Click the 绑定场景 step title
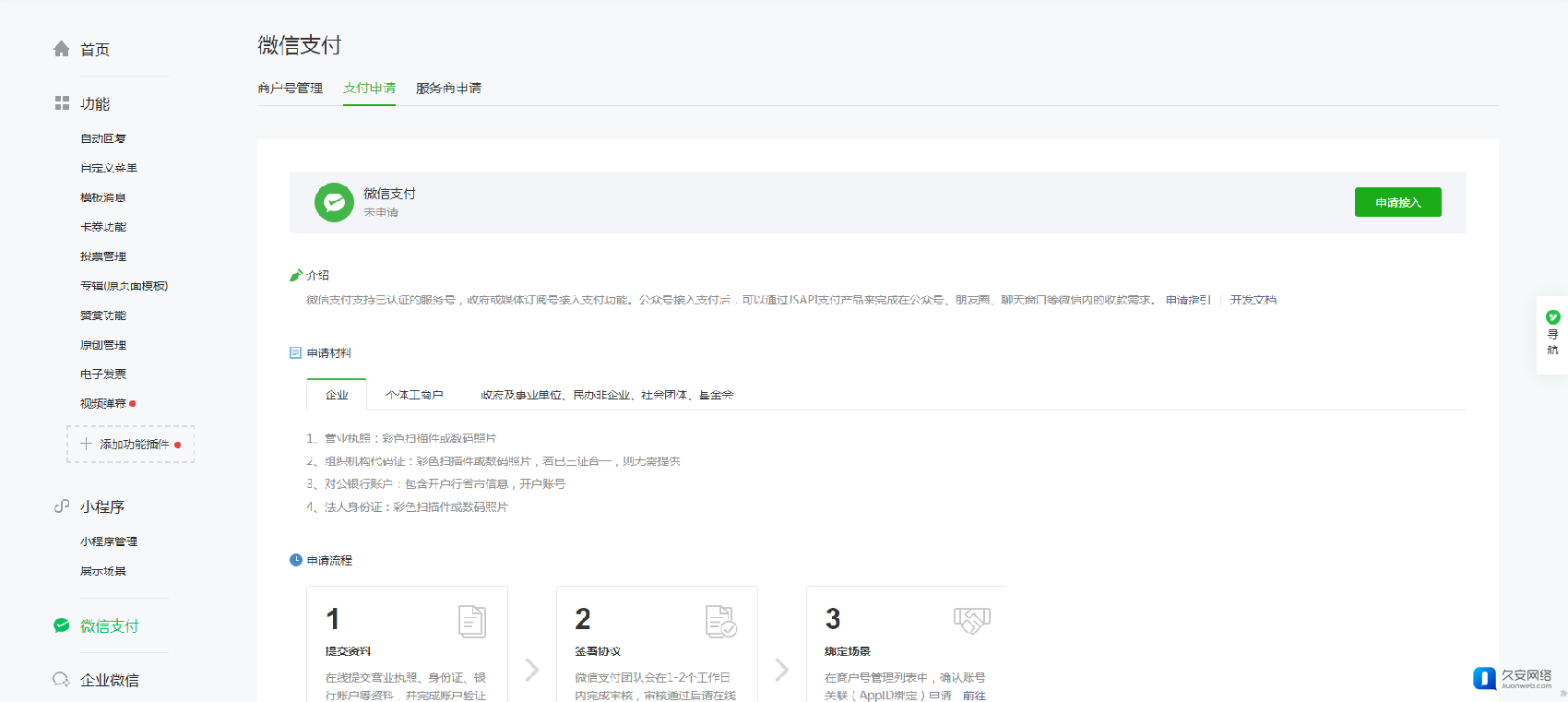The image size is (1568, 702). tap(848, 651)
